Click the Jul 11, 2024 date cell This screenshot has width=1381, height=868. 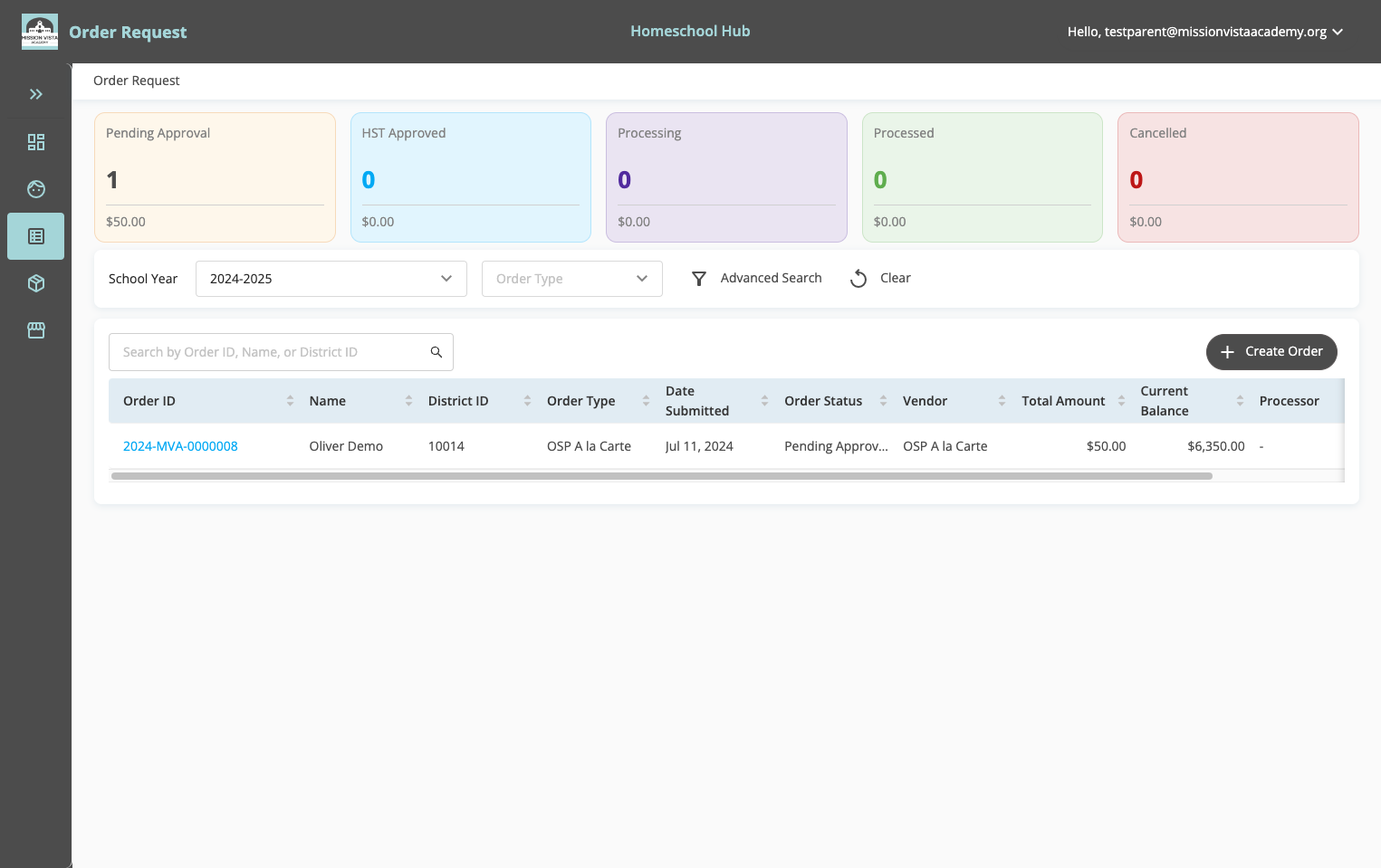pos(699,446)
